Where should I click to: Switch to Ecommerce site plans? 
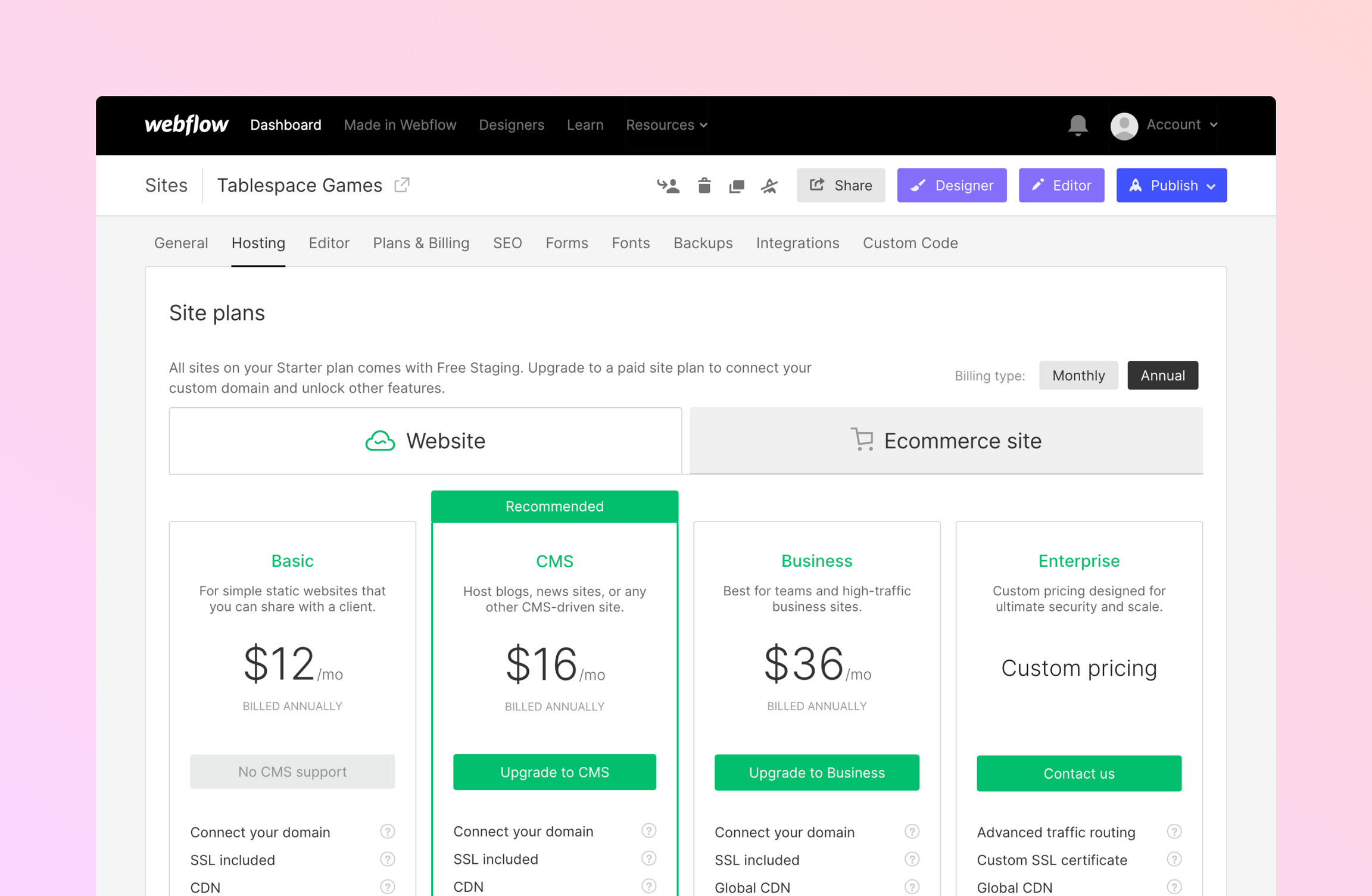(946, 441)
